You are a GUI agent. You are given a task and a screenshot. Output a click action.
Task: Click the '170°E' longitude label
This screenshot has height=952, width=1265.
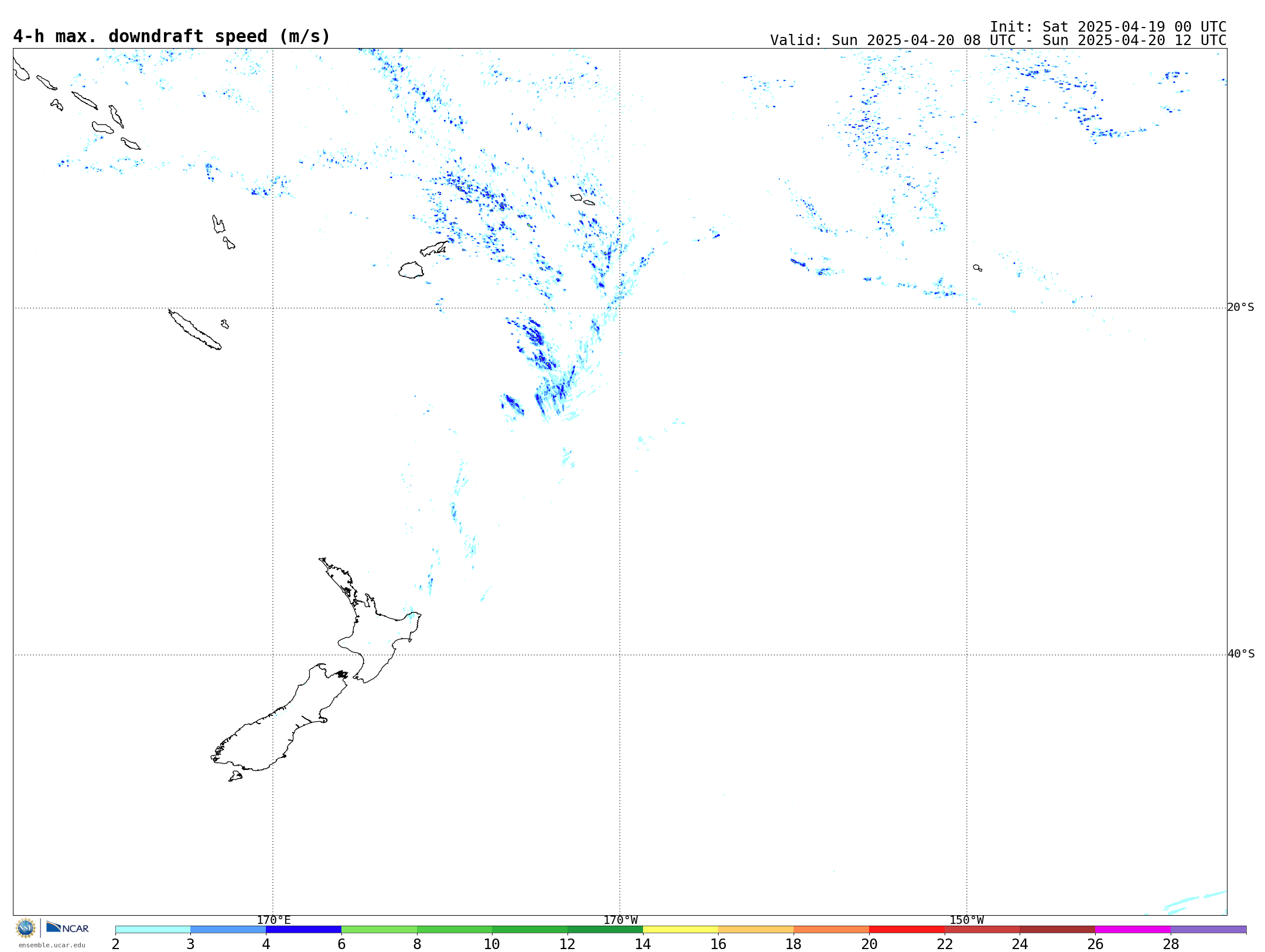pyautogui.click(x=273, y=920)
